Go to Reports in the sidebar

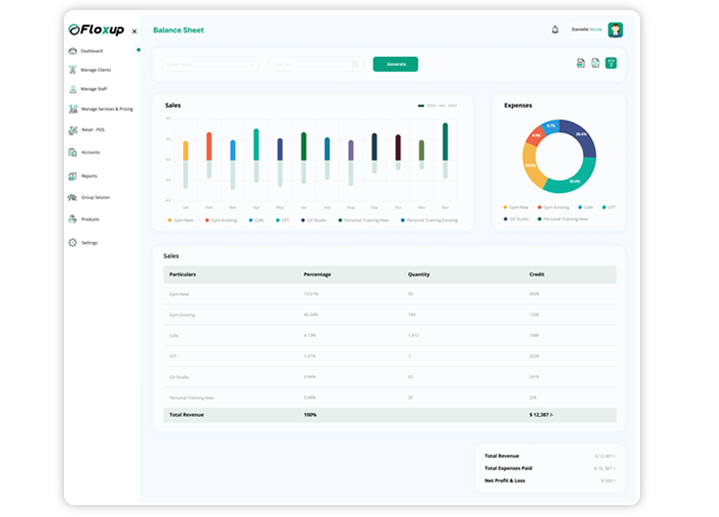[89, 176]
